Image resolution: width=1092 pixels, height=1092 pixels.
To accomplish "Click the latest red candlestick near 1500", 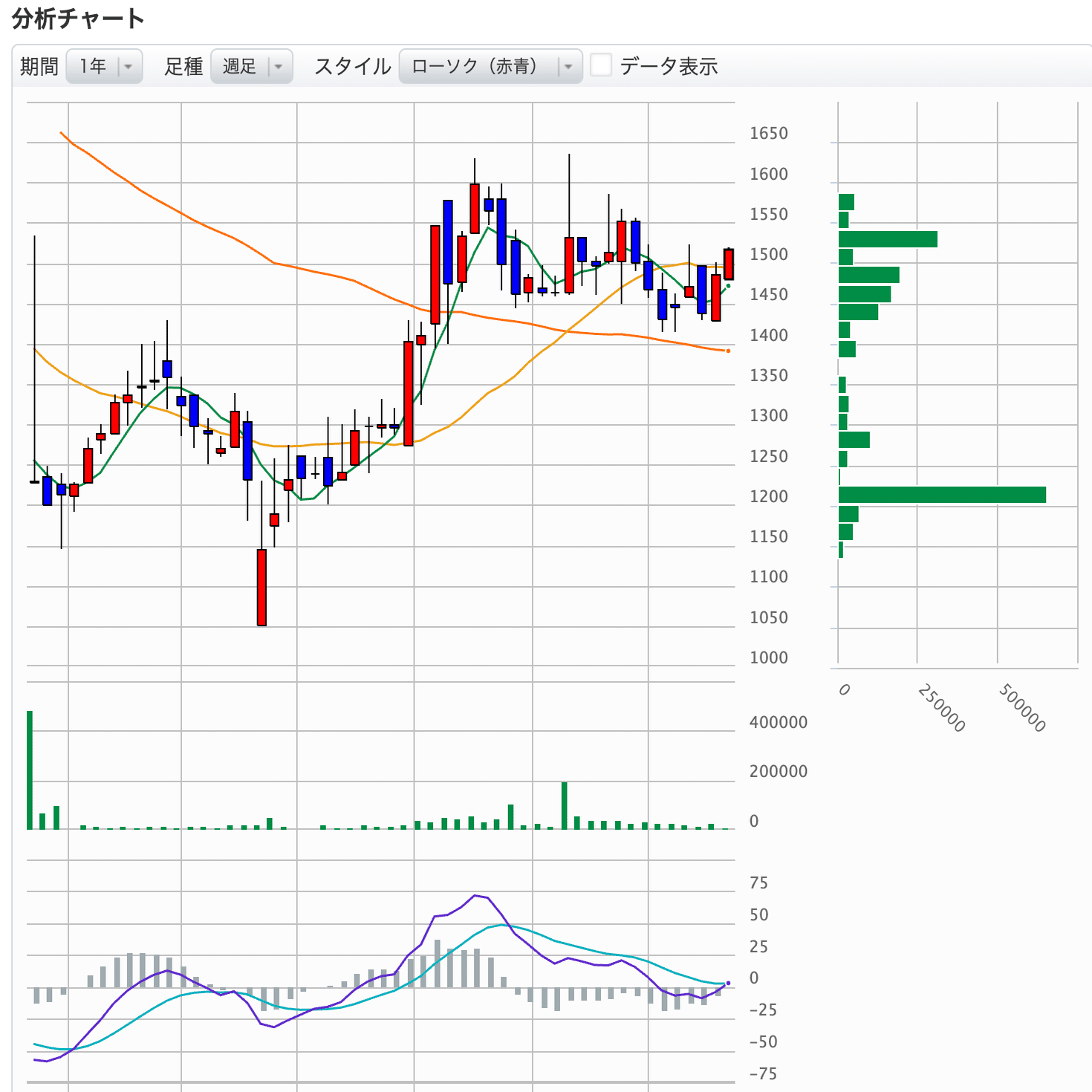I will (x=729, y=264).
